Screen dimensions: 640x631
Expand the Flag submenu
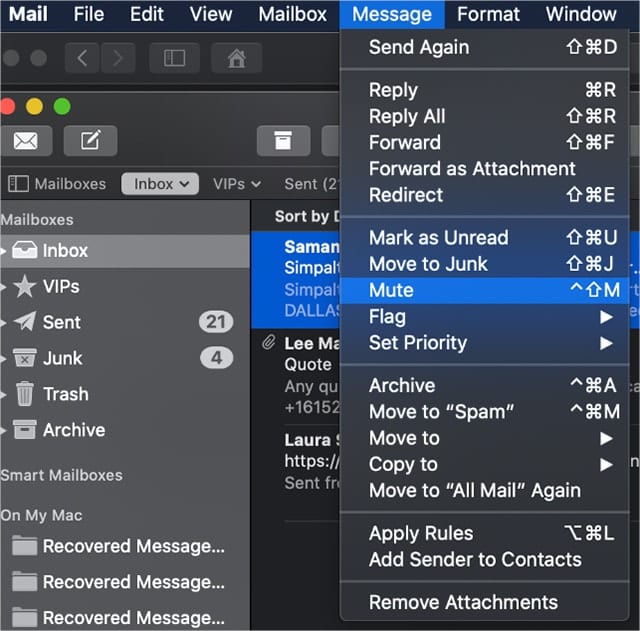pos(490,317)
